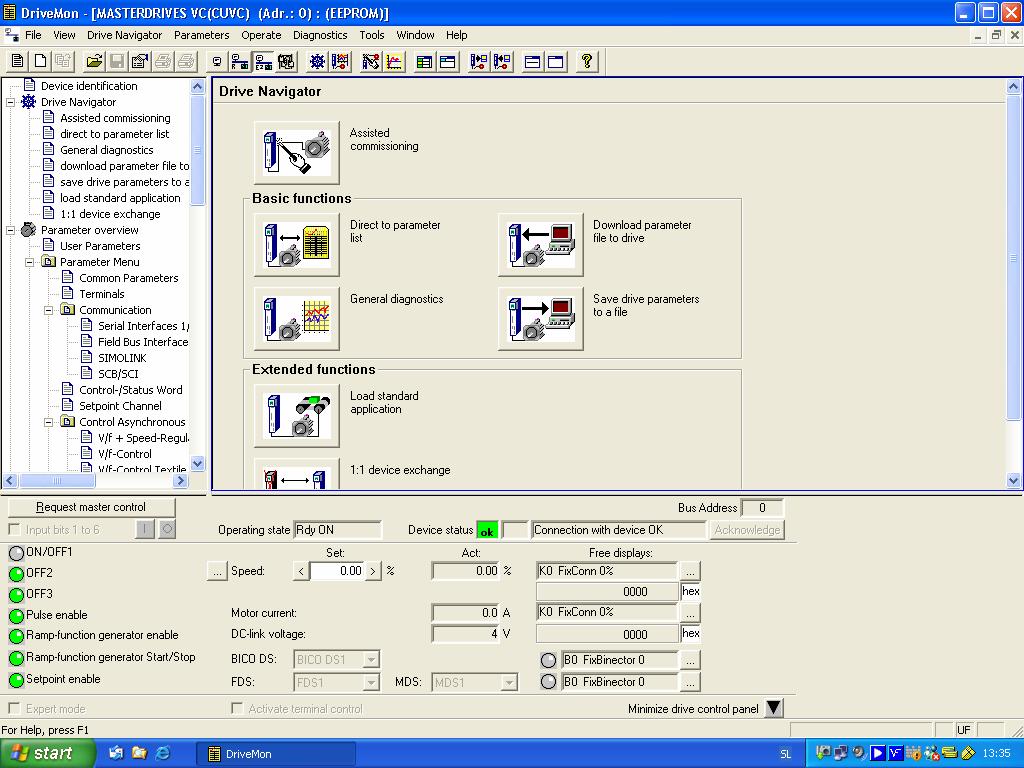Toggle the OFF3 green indicator
The width and height of the screenshot is (1024, 768).
click(x=16, y=595)
